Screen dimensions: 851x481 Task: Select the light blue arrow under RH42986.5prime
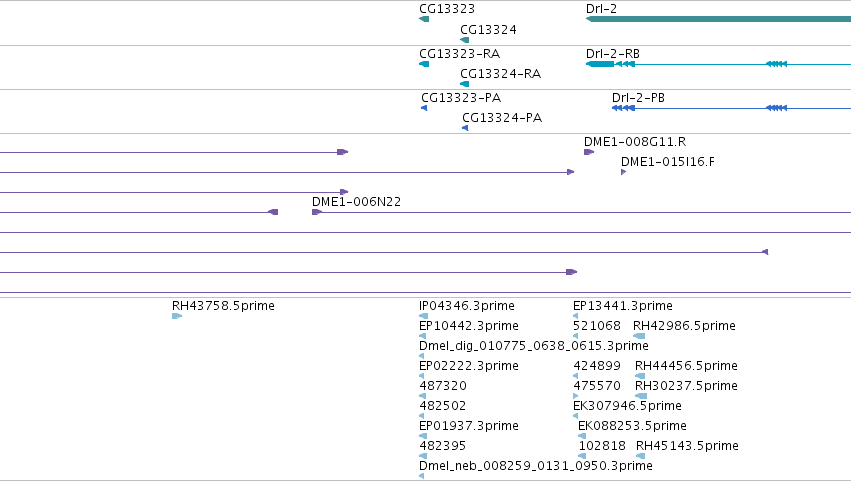pos(639,336)
